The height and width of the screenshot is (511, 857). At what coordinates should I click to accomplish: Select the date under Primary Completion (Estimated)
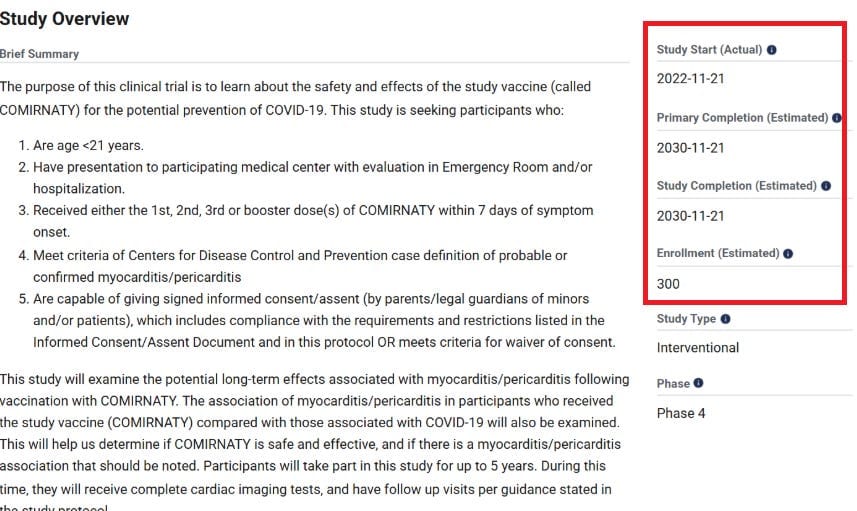pos(690,148)
